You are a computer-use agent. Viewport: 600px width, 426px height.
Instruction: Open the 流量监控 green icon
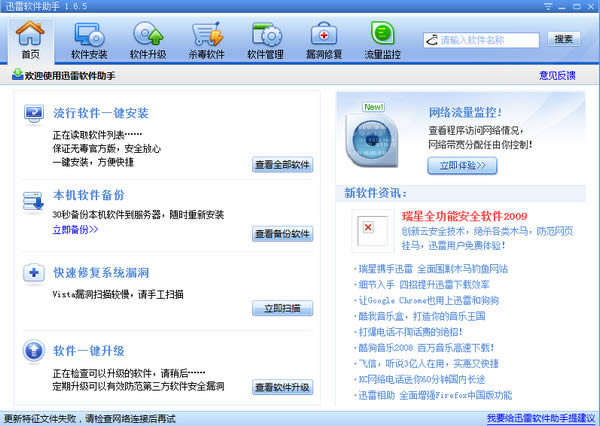point(382,33)
